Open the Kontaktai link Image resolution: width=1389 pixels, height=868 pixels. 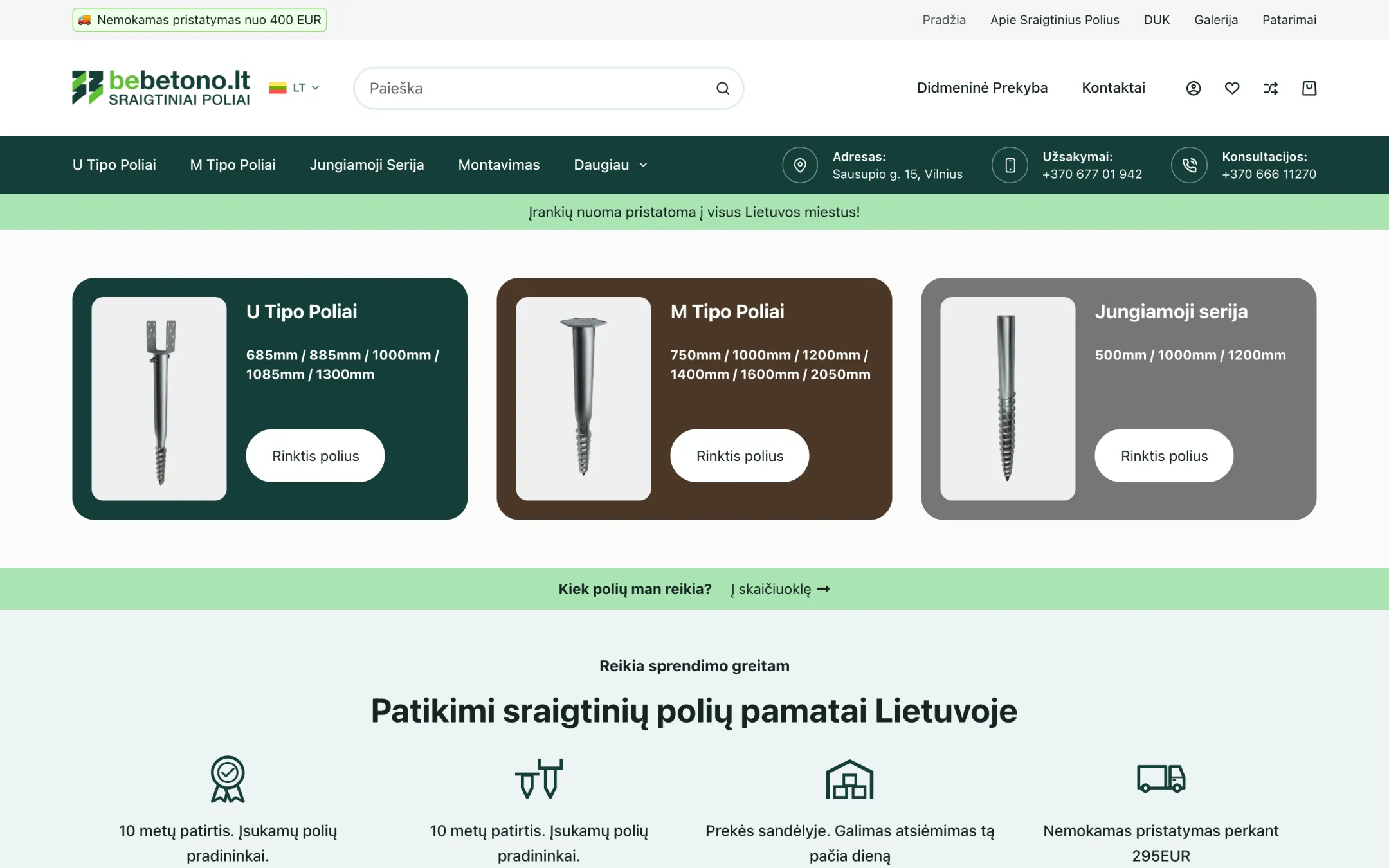(x=1113, y=88)
